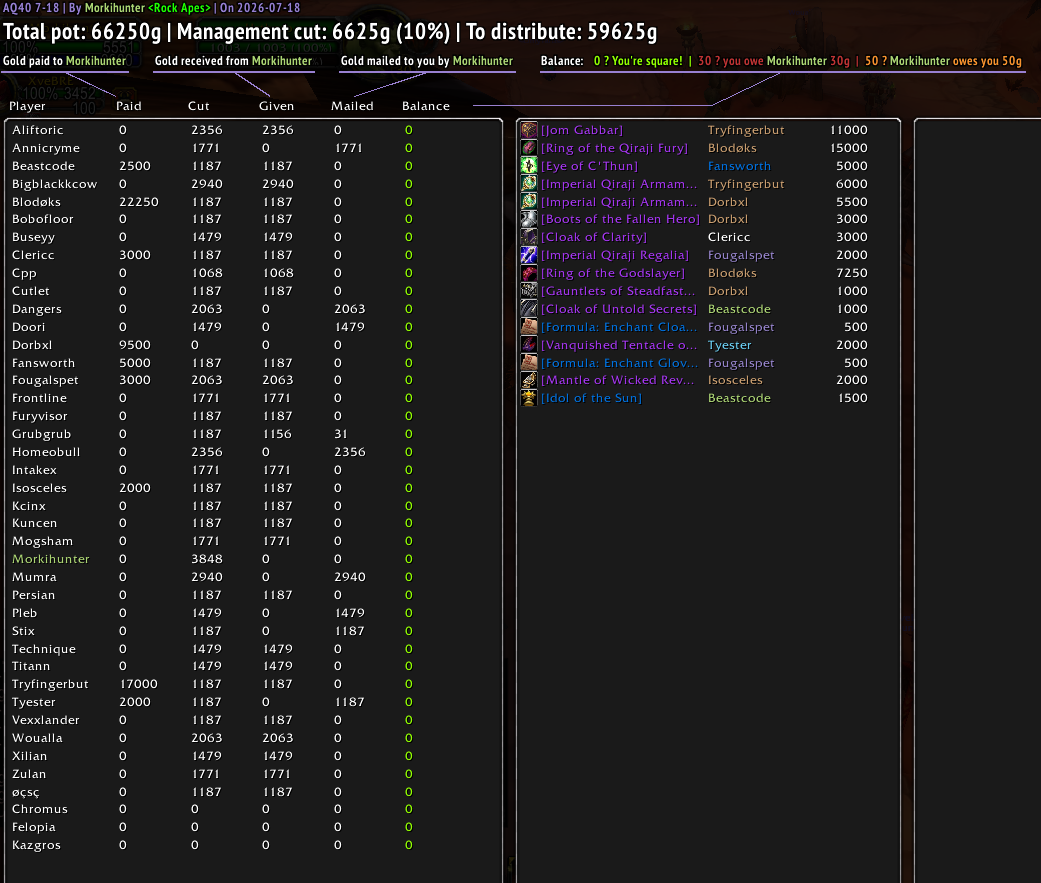The width and height of the screenshot is (1041, 883).
Task: Click Imperial Qiraji Armament icon in 5500 row
Action: [528, 202]
